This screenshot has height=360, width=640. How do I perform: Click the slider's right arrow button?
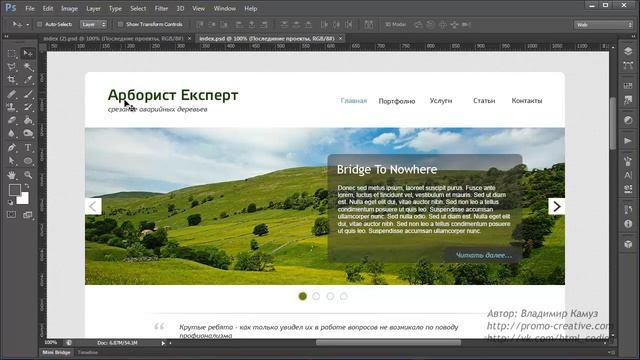[556, 207]
